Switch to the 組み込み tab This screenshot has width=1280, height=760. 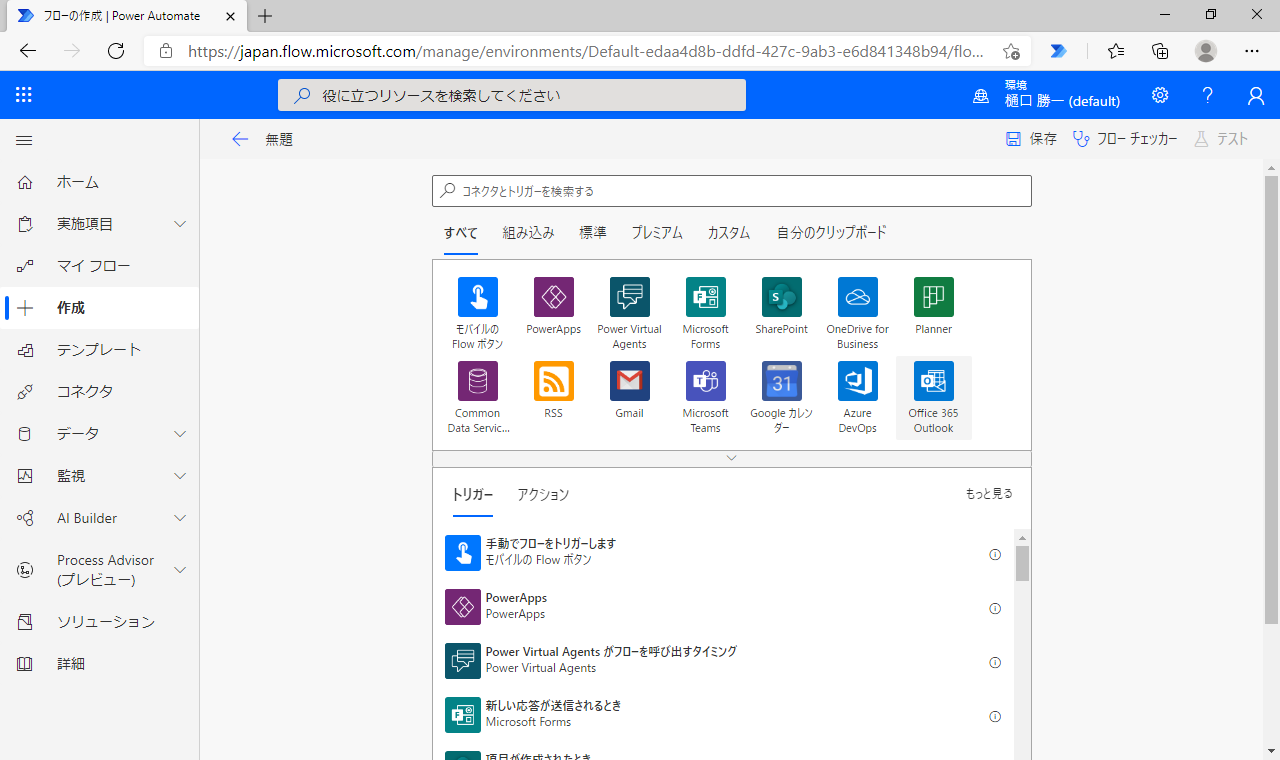(528, 233)
